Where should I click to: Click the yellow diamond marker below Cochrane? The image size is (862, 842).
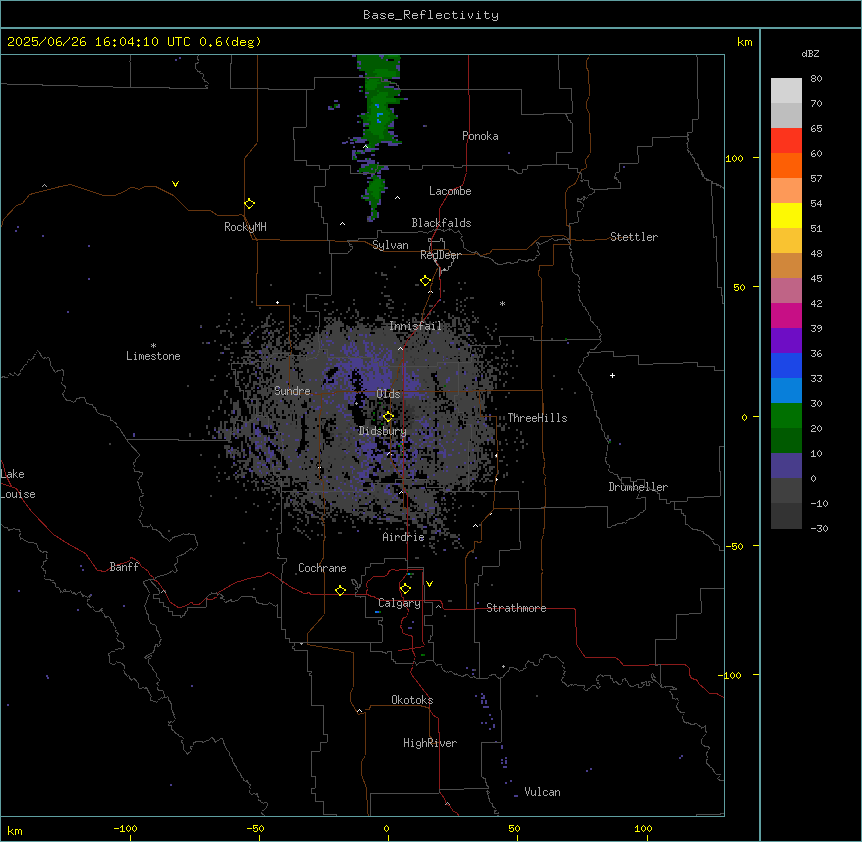[x=340, y=590]
